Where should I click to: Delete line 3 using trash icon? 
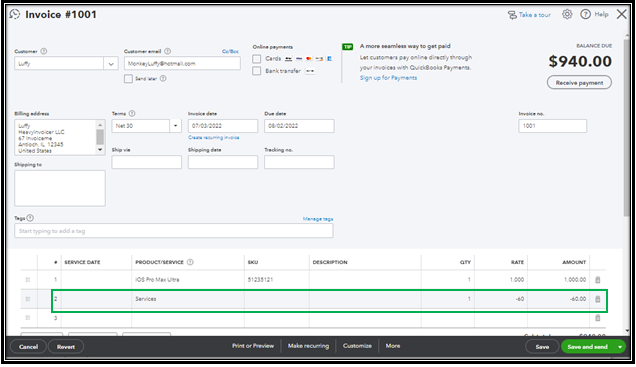pyautogui.click(x=597, y=318)
